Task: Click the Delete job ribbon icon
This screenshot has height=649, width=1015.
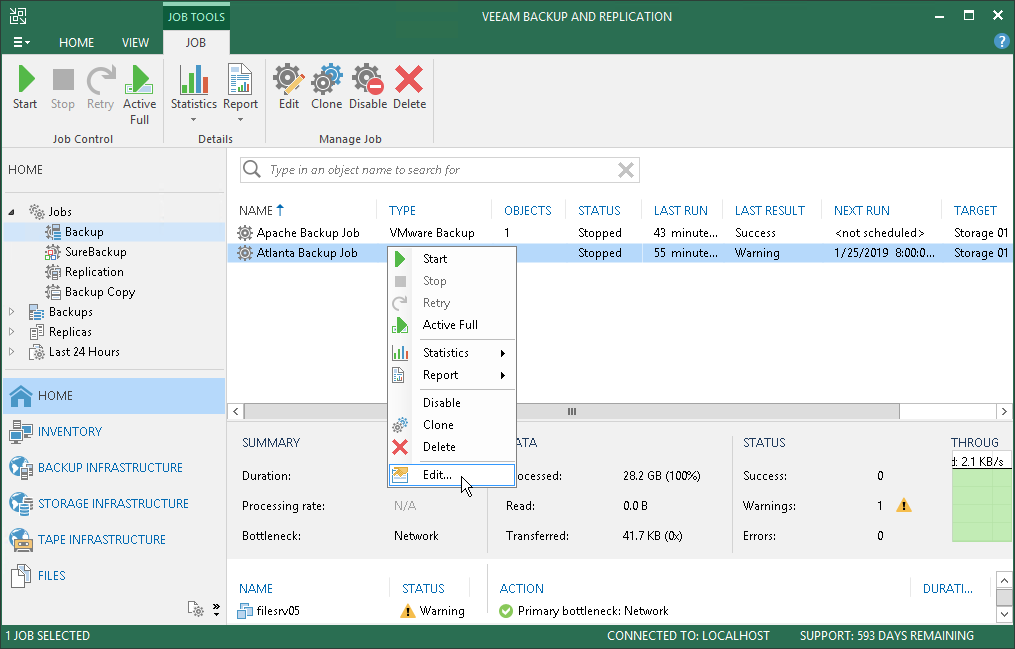Action: (x=409, y=87)
